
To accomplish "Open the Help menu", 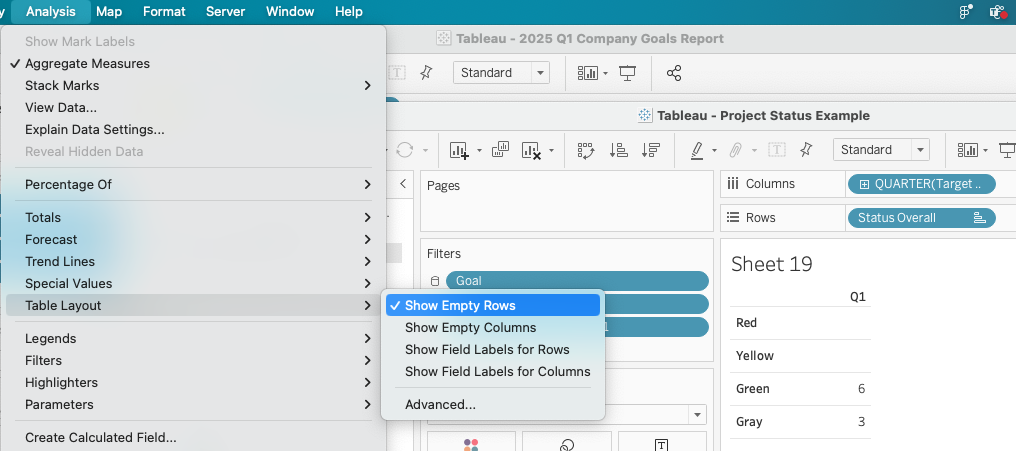I will tap(349, 12).
